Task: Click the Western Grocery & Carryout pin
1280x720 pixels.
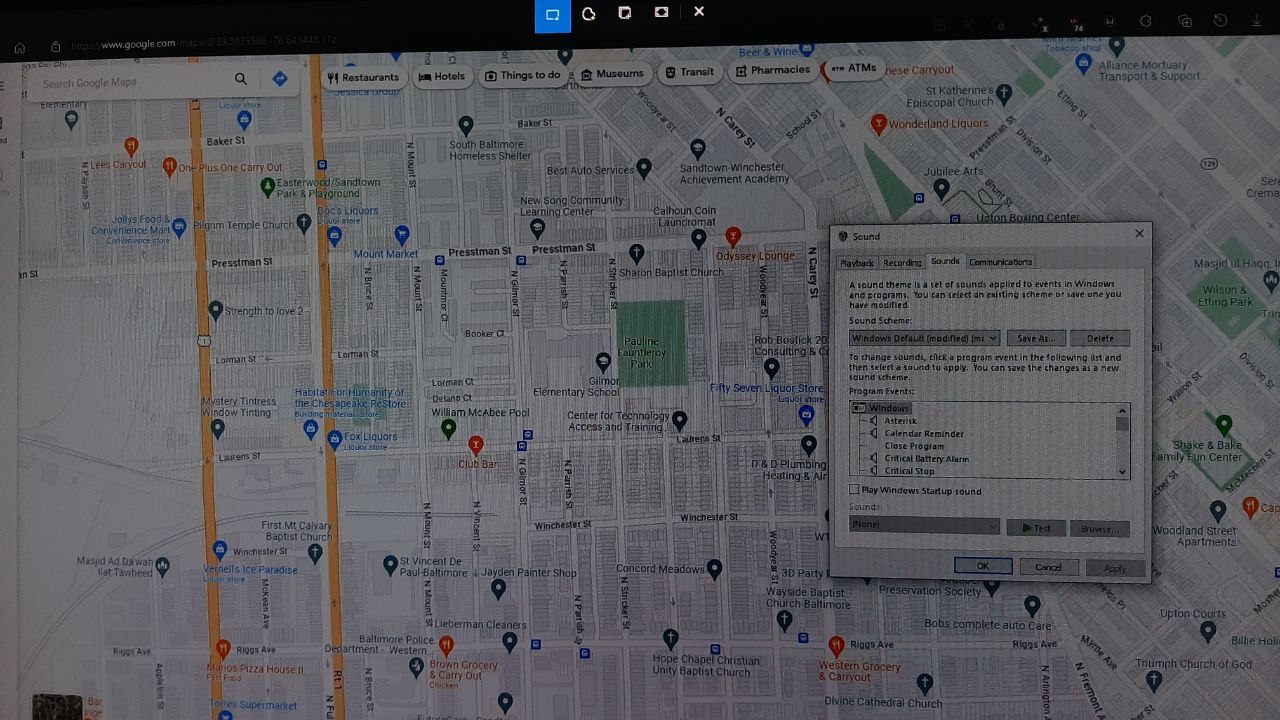Action: coord(836,646)
